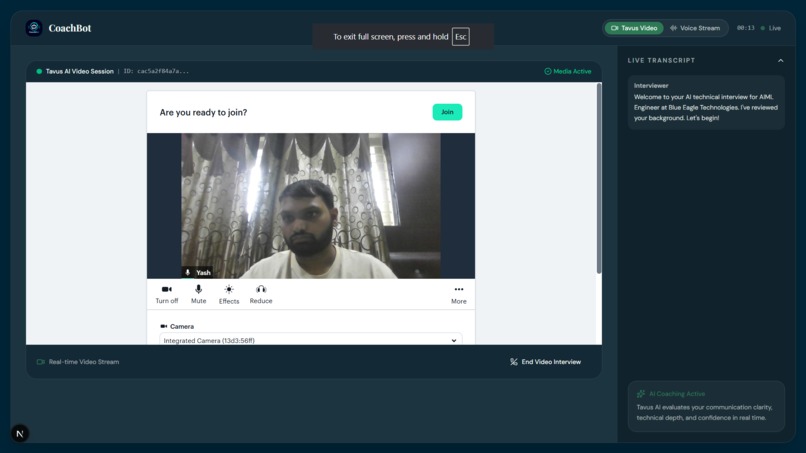Open the Integrated Camera dropdown
The height and width of the screenshot is (453, 806).
click(x=310, y=340)
